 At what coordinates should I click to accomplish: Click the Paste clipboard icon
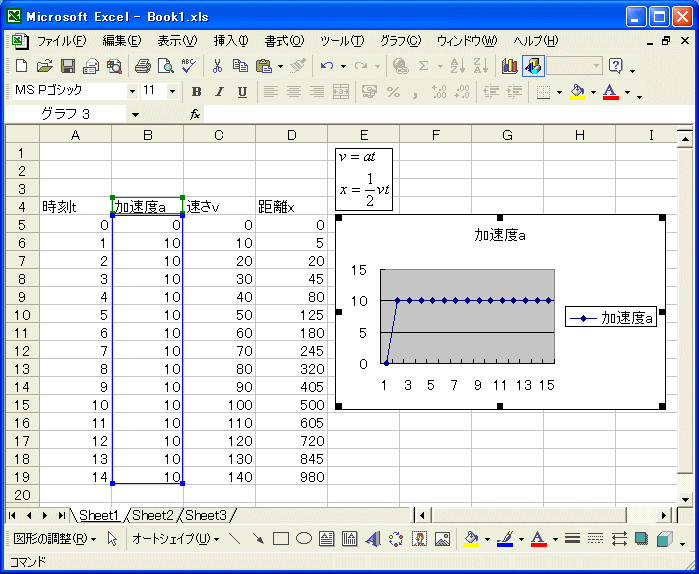click(x=264, y=66)
